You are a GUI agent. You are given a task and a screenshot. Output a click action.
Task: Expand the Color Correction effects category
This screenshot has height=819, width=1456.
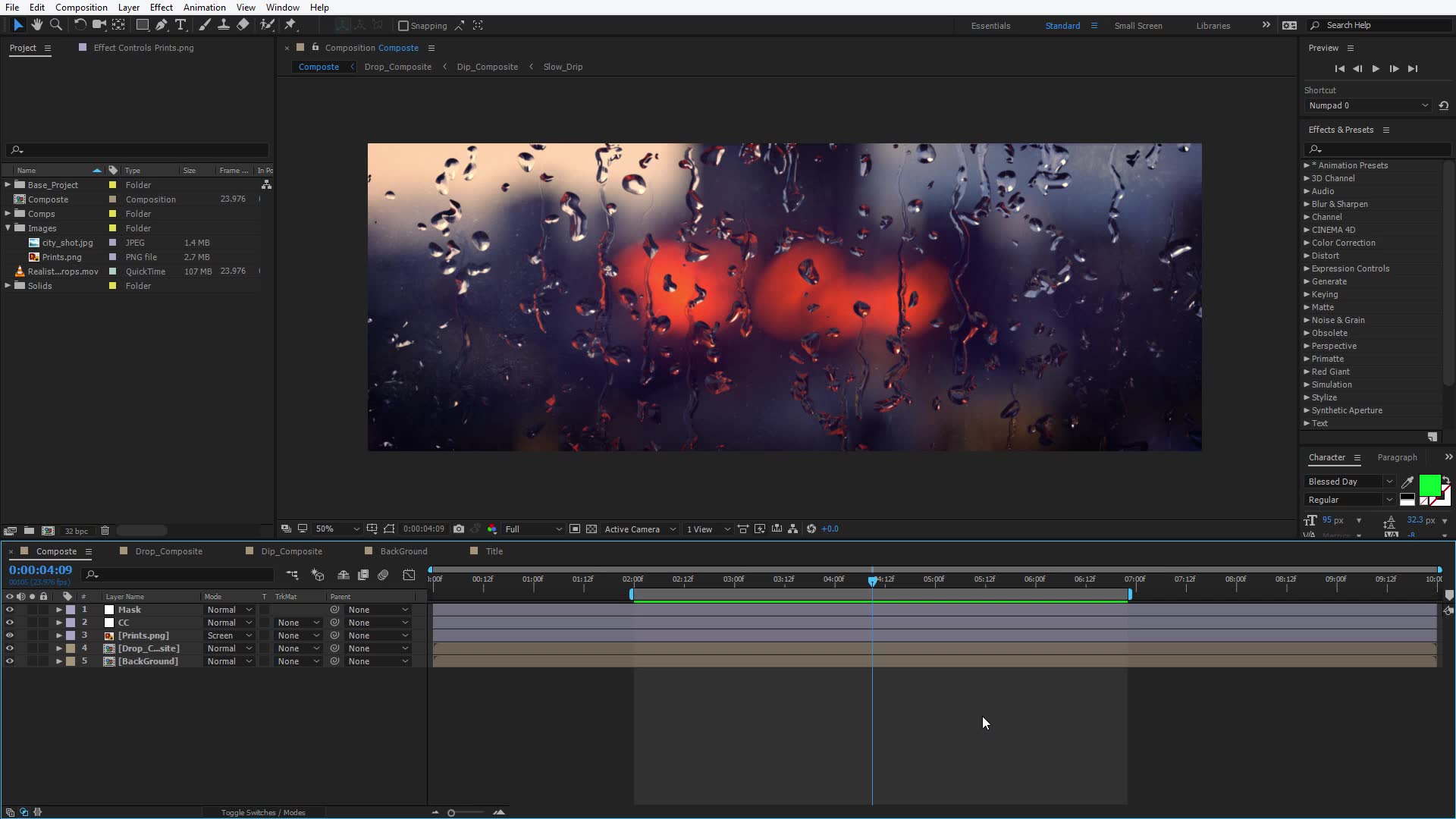tap(1307, 243)
